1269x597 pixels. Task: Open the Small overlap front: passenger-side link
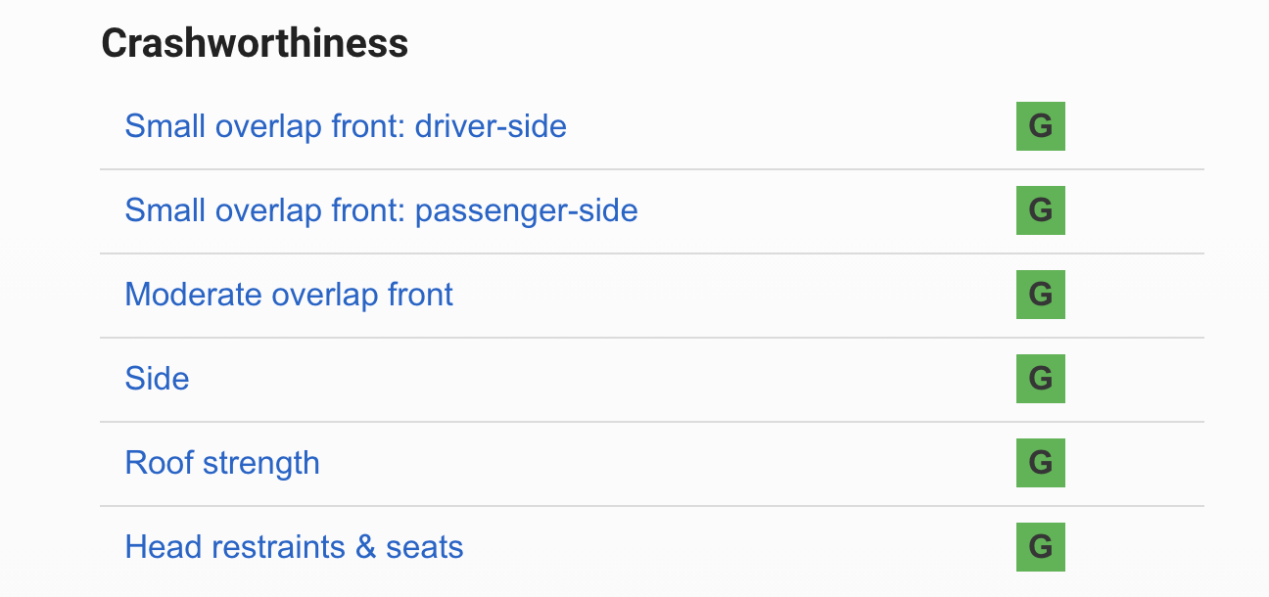pos(381,211)
